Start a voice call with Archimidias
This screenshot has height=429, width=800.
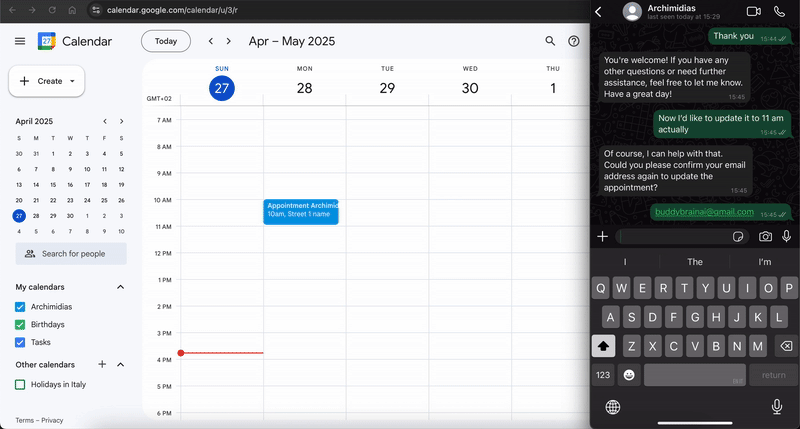779,11
